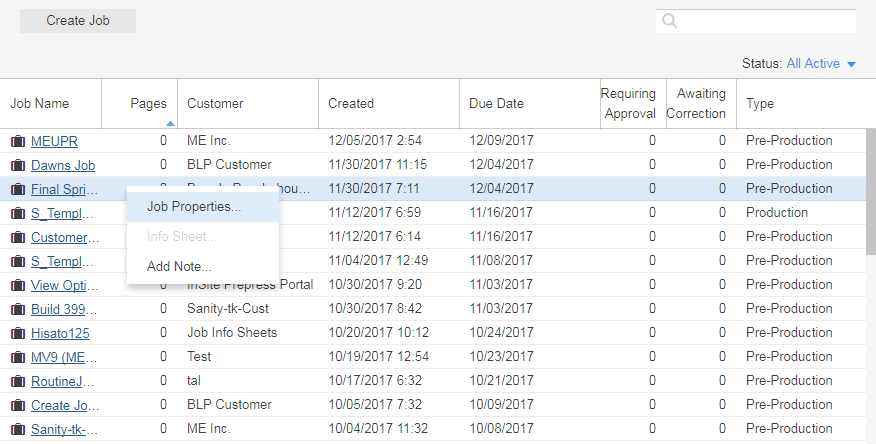The image size is (876, 444).
Task: Click the briefcase icon beside RoutineJ job
Action: [x=17, y=381]
